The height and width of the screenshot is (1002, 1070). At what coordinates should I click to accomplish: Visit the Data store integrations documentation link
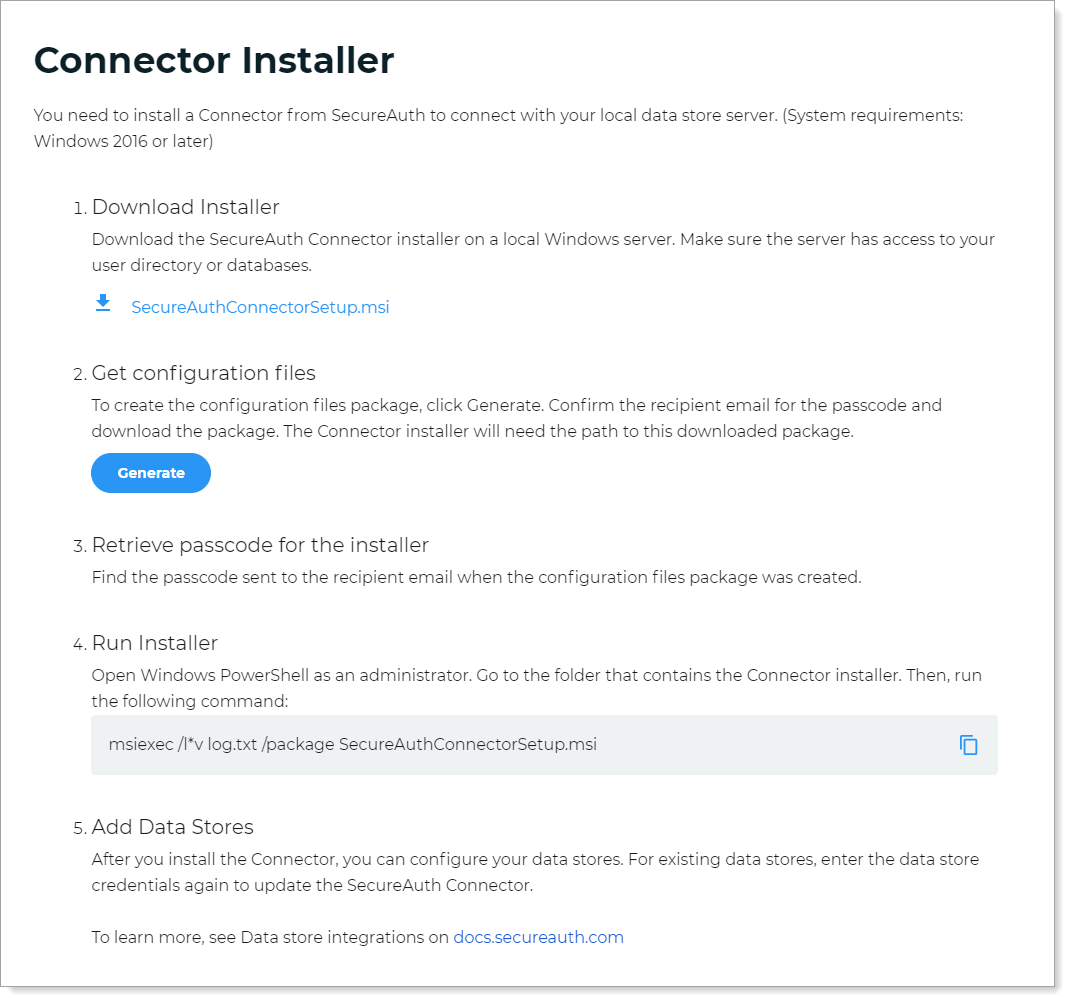pyautogui.click(x=538, y=937)
